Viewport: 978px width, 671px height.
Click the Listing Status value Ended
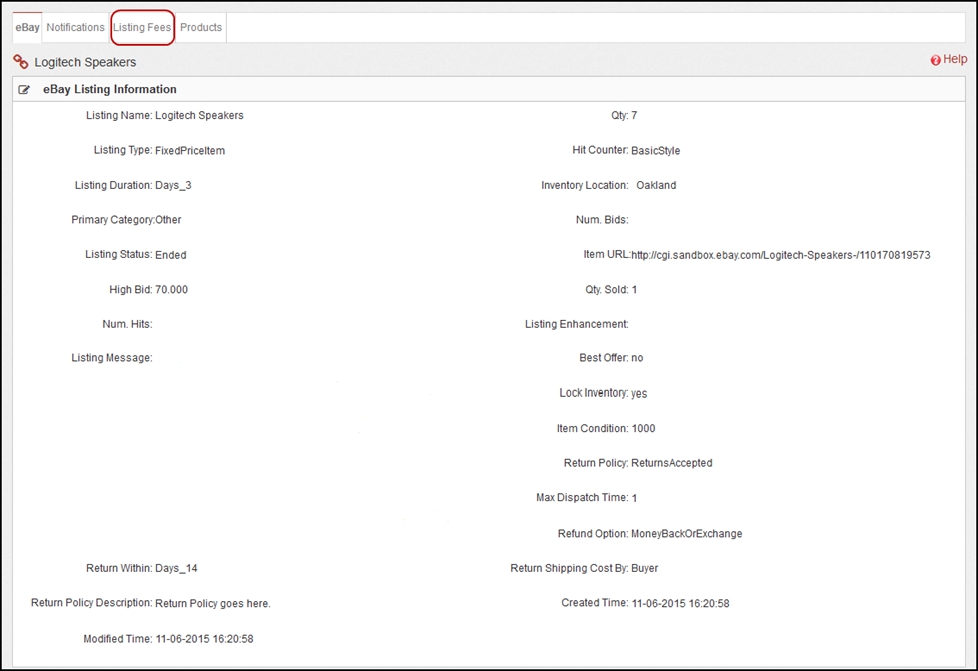pos(170,254)
